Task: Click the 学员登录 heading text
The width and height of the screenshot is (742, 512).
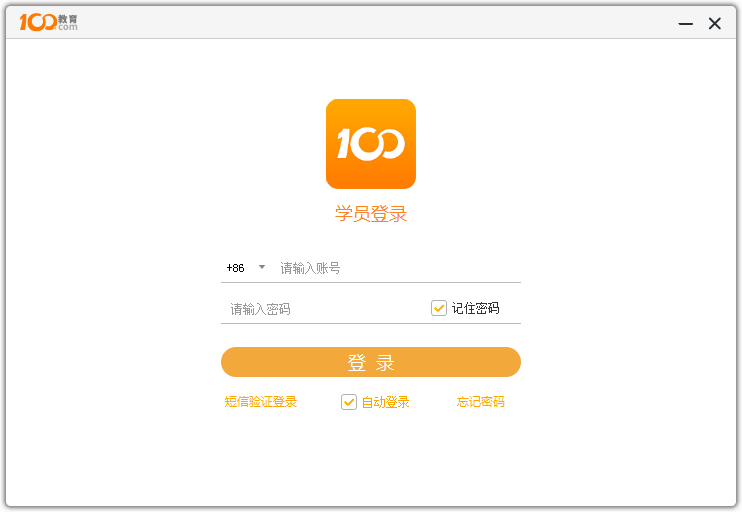Action: (x=371, y=213)
